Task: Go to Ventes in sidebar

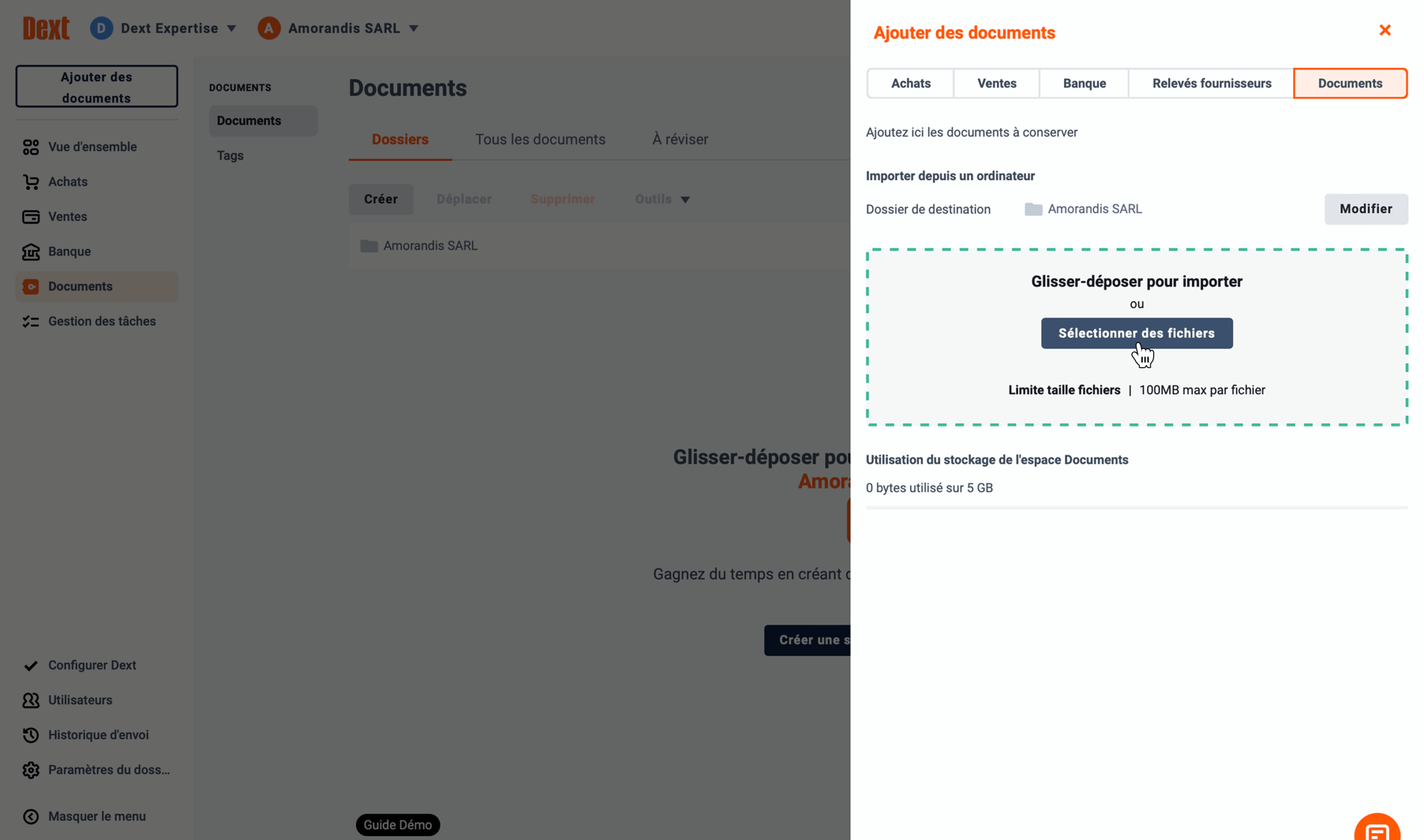Action: click(x=96, y=217)
